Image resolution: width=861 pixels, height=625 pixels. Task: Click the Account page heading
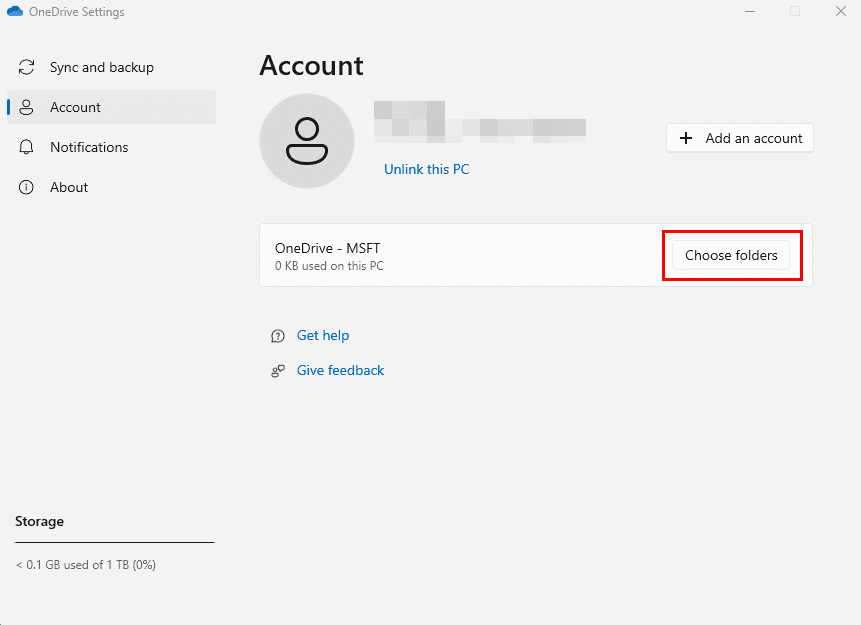311,66
